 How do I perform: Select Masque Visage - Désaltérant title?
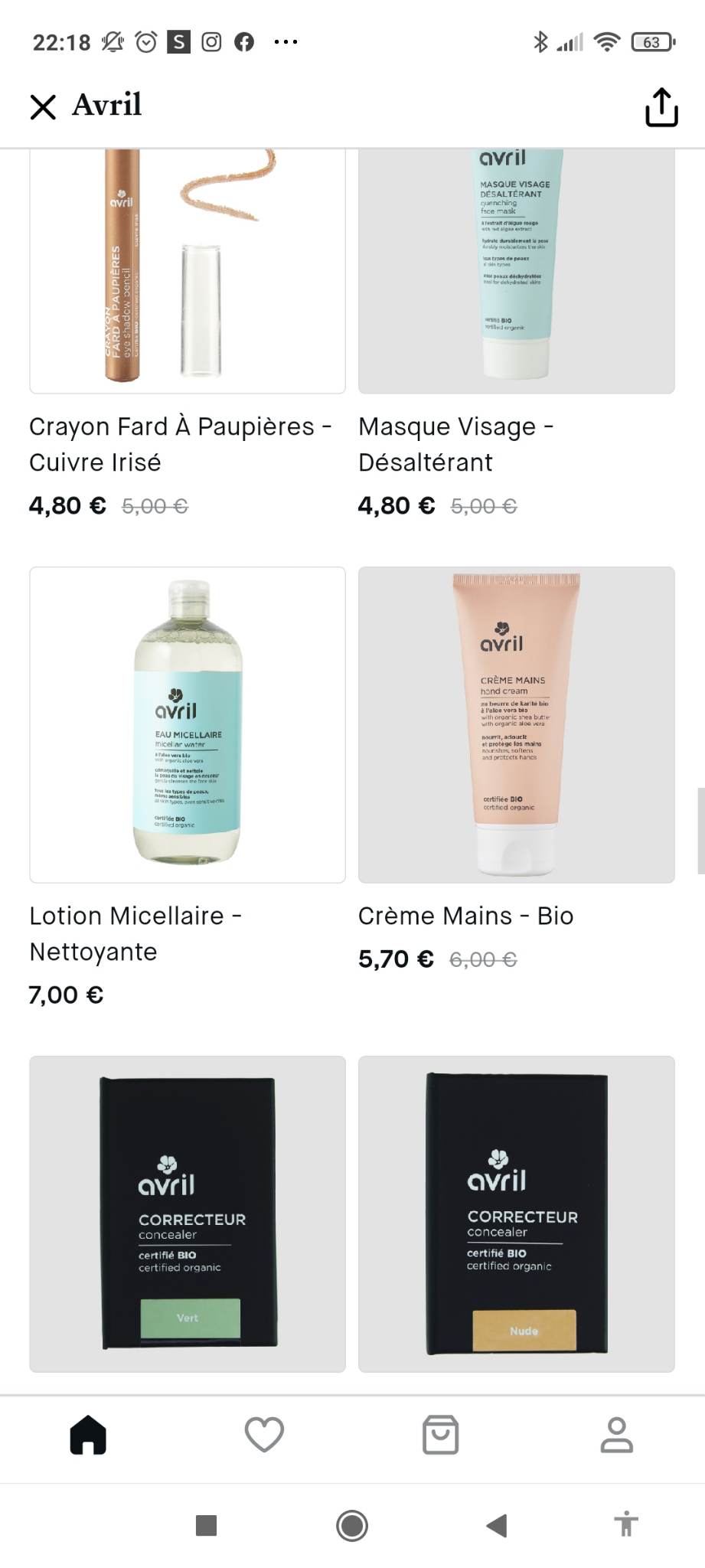click(x=456, y=444)
